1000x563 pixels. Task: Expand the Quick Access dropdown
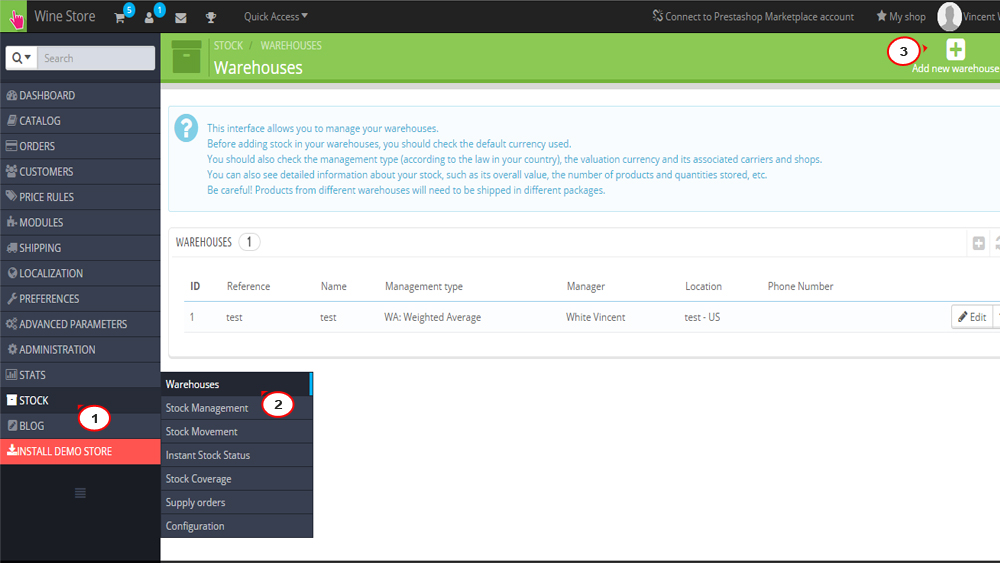[x=276, y=17]
